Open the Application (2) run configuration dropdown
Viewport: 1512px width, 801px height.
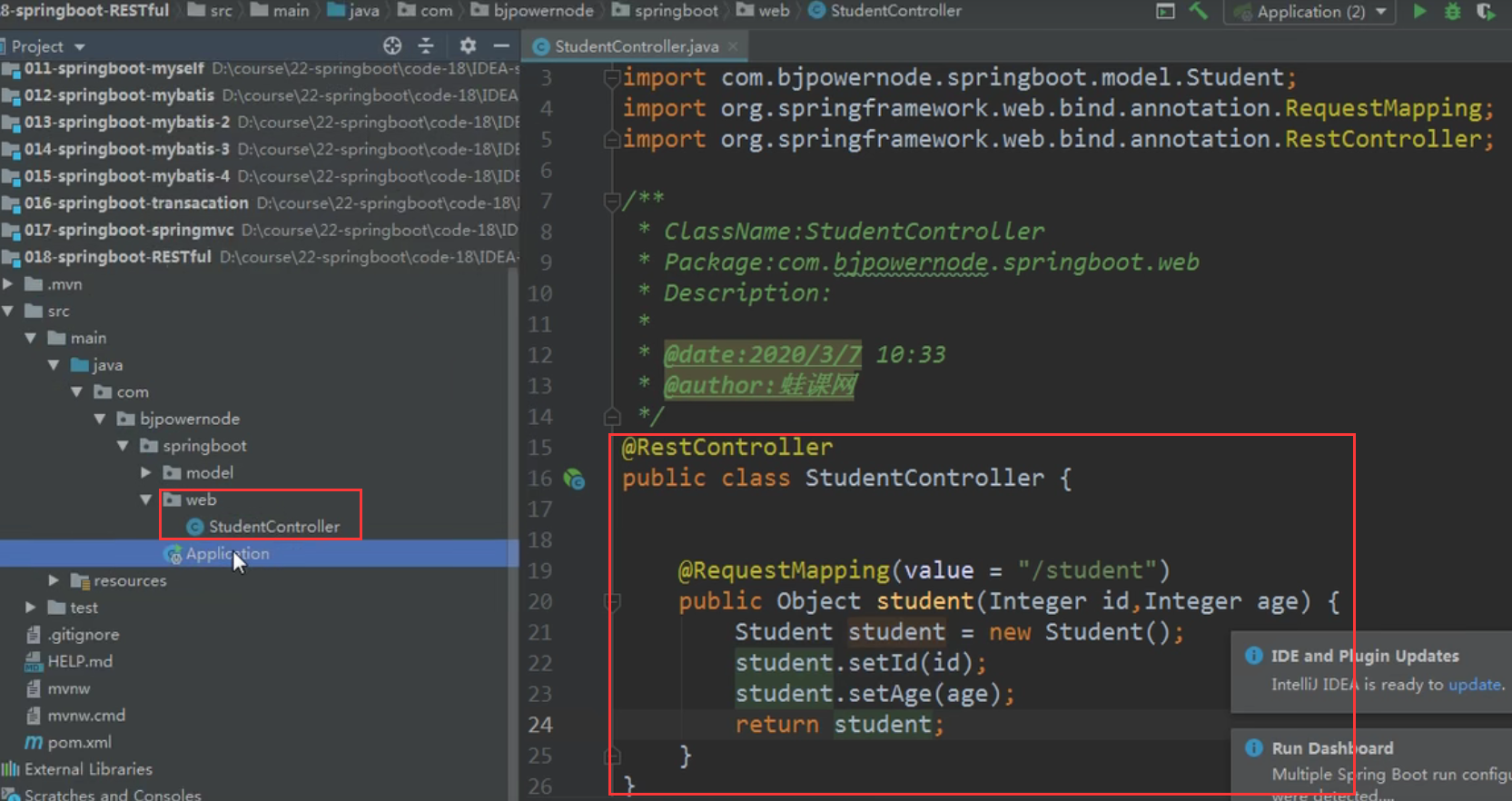click(x=1309, y=12)
